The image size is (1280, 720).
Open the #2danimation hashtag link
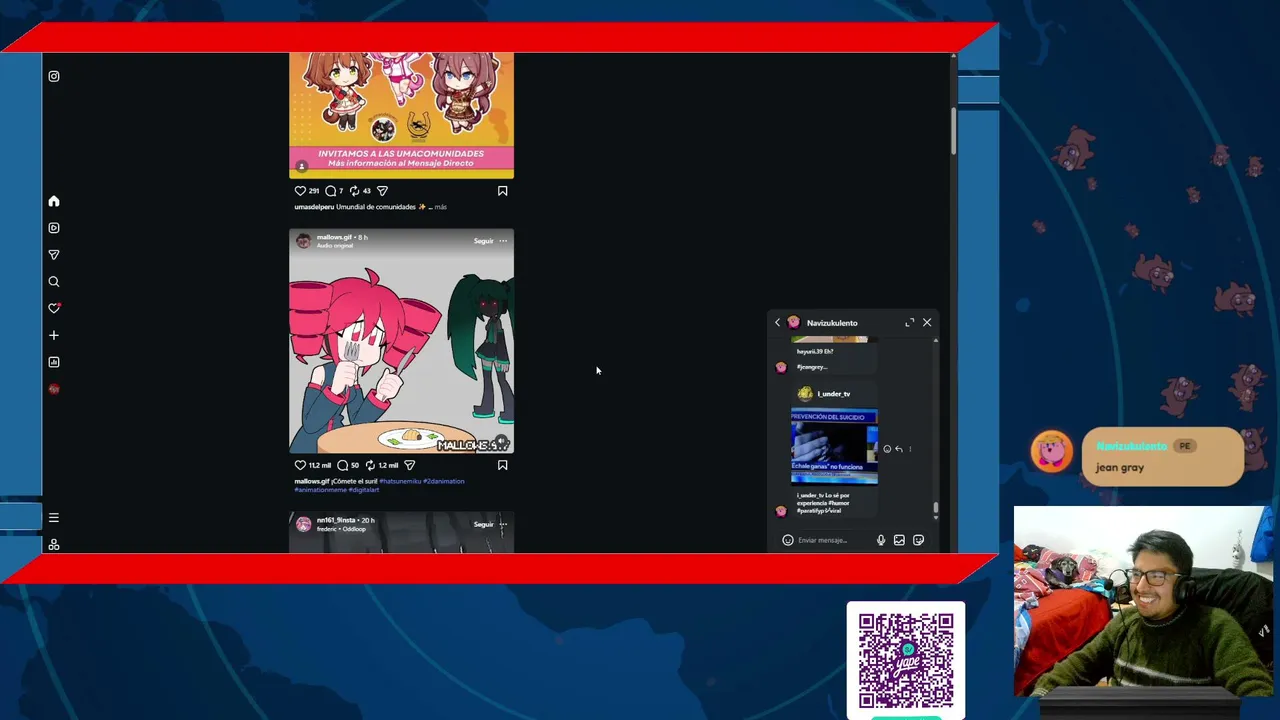[444, 481]
